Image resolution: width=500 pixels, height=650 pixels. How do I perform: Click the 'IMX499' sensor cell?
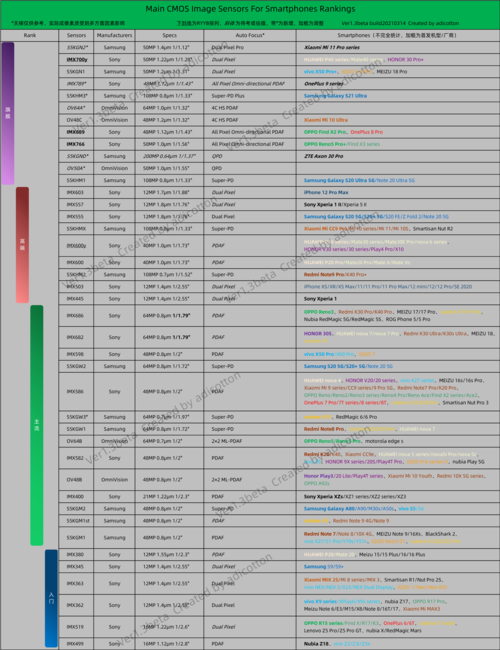click(x=75, y=644)
